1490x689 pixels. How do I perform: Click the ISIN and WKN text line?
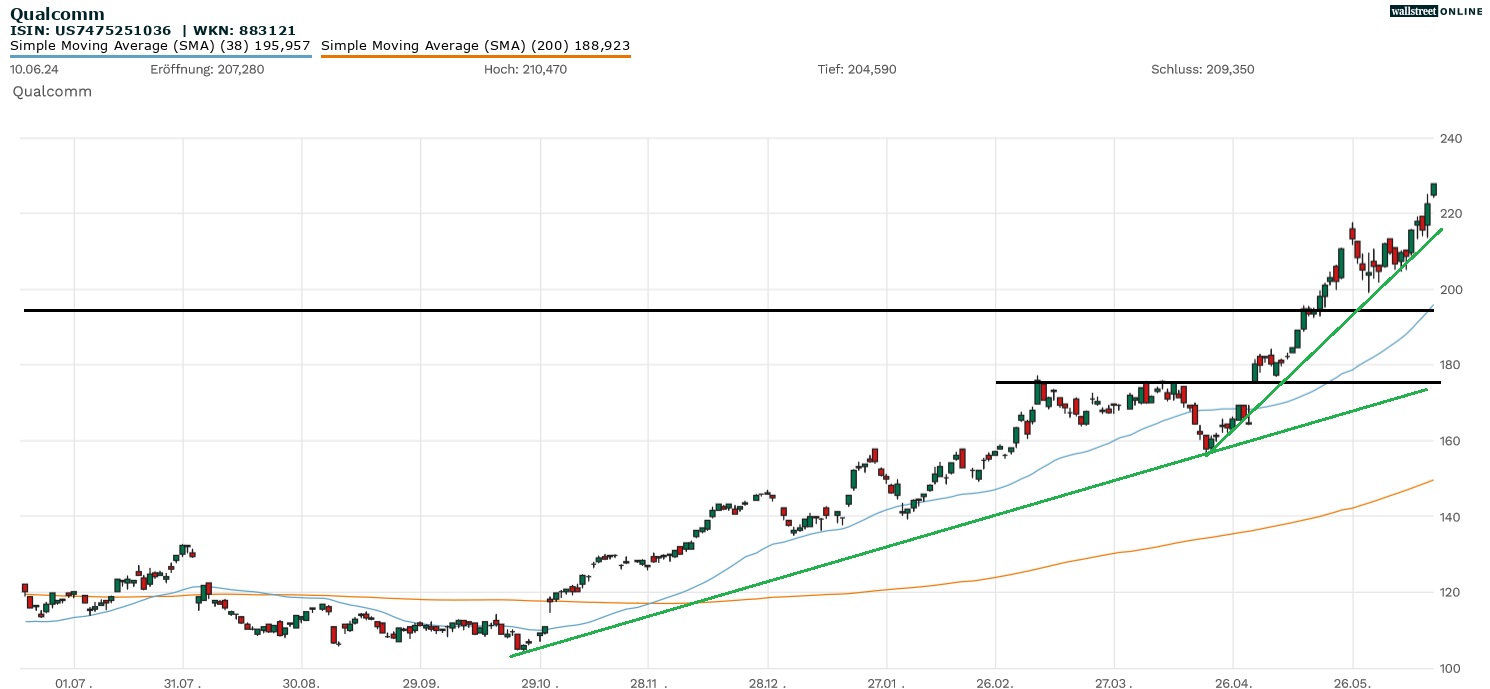click(152, 31)
